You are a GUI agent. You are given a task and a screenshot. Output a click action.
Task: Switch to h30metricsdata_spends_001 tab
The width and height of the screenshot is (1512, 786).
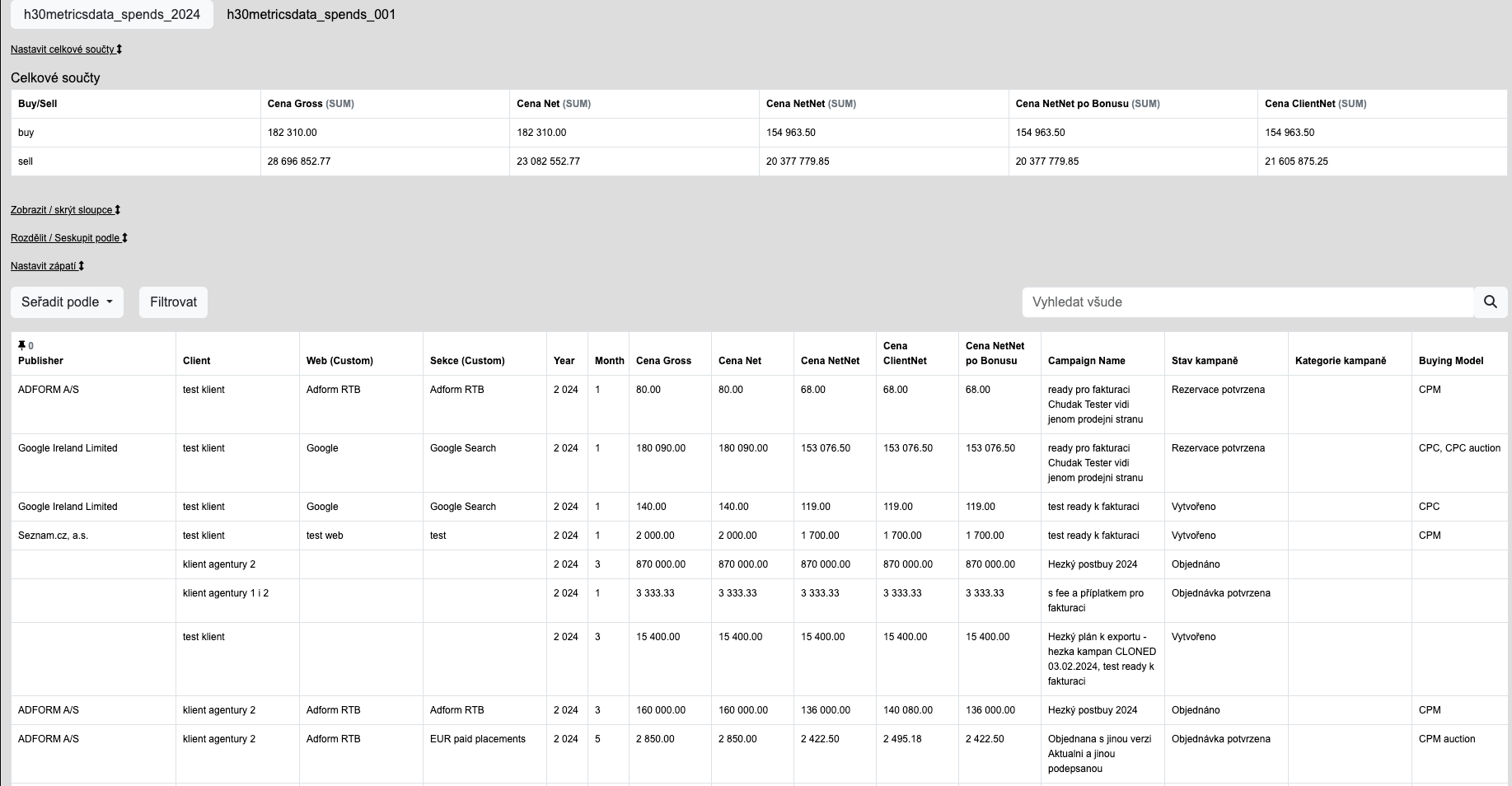click(x=311, y=15)
